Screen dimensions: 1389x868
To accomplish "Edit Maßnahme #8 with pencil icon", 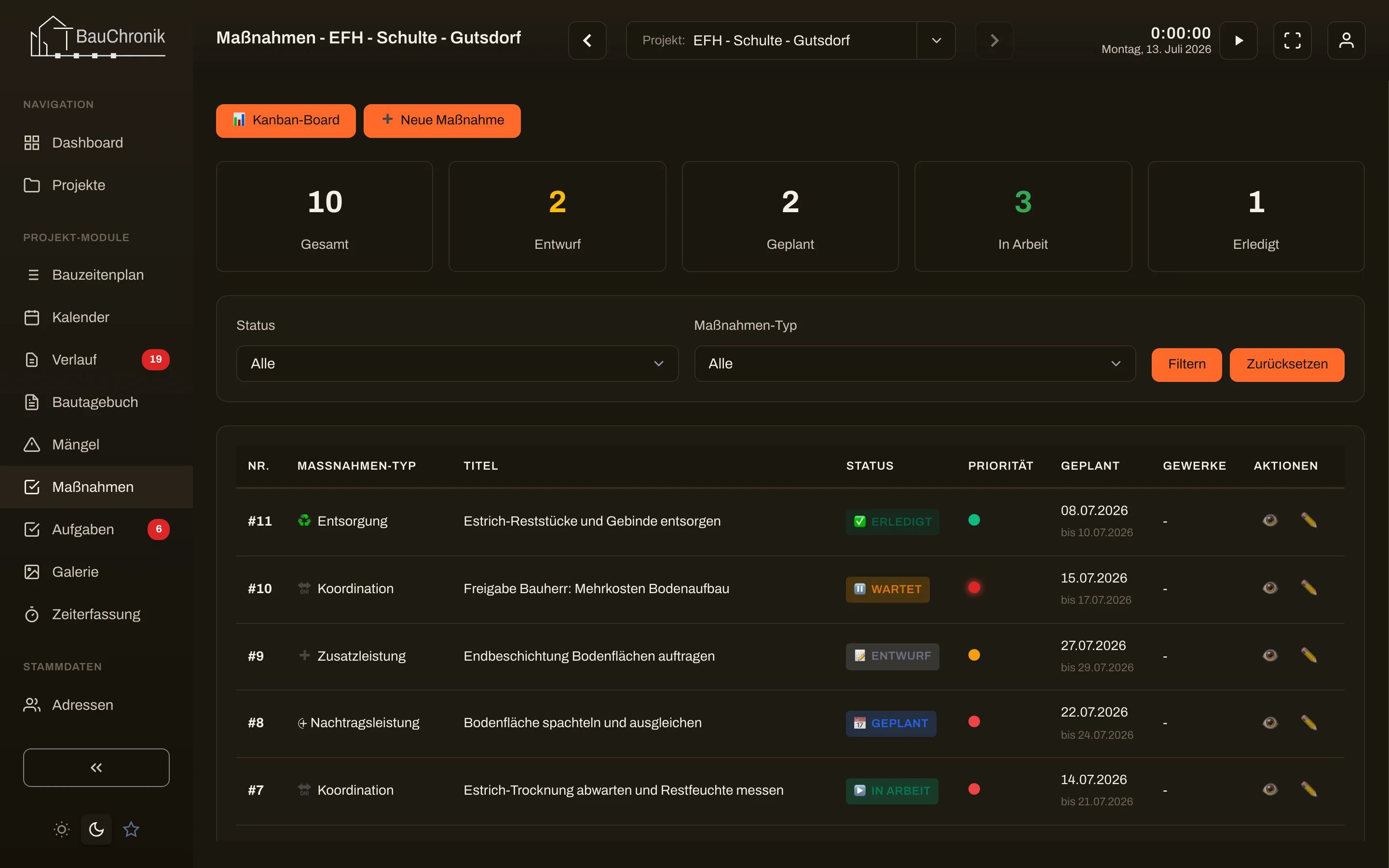I will 1308,723.
